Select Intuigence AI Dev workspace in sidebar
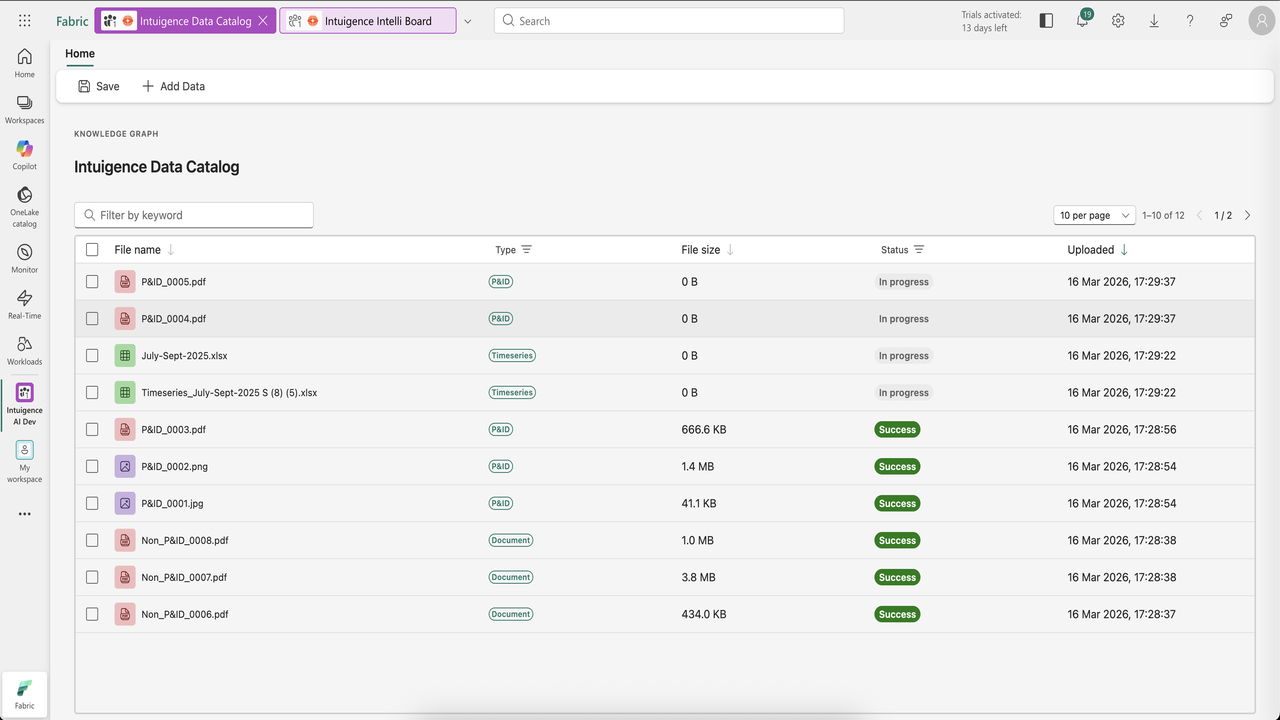This screenshot has width=1280, height=720. coord(25,403)
